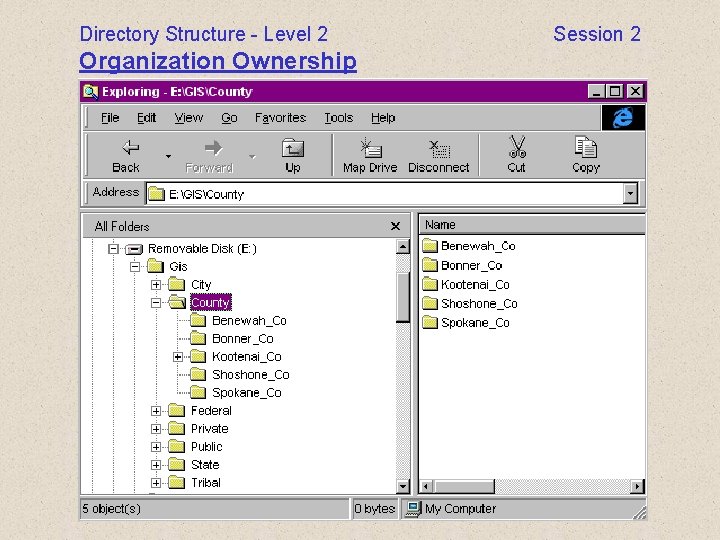Sort by the Name column header
The image size is (720, 540).
[532, 225]
